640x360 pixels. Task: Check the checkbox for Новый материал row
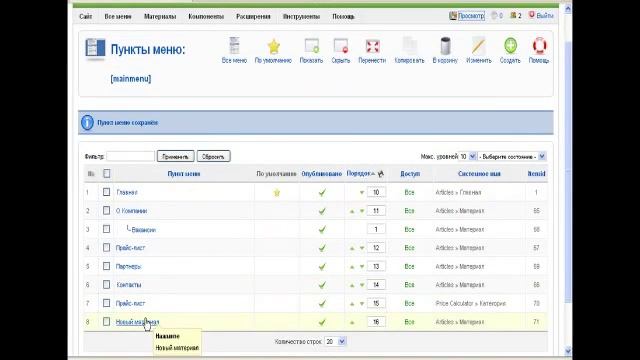coord(107,322)
